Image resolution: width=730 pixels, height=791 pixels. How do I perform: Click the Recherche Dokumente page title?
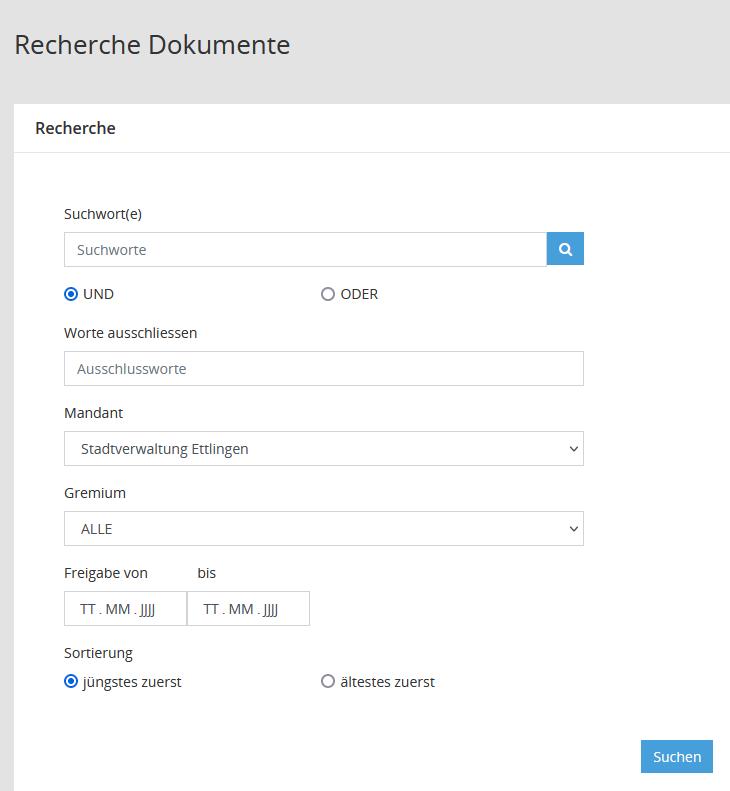point(152,45)
